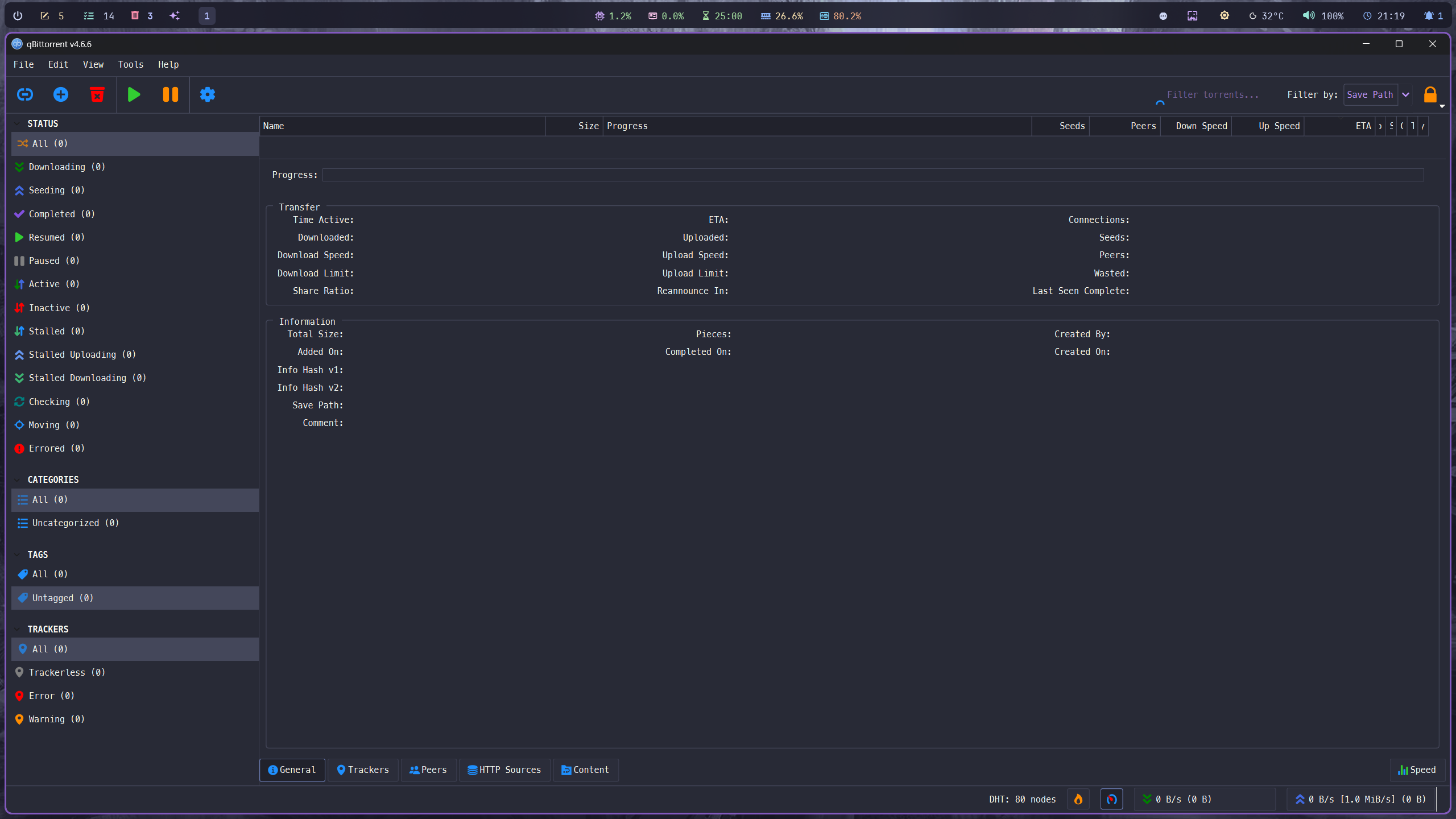Select the tracker Warning (0) filter
This screenshot has height=819, width=1456.
(135, 719)
